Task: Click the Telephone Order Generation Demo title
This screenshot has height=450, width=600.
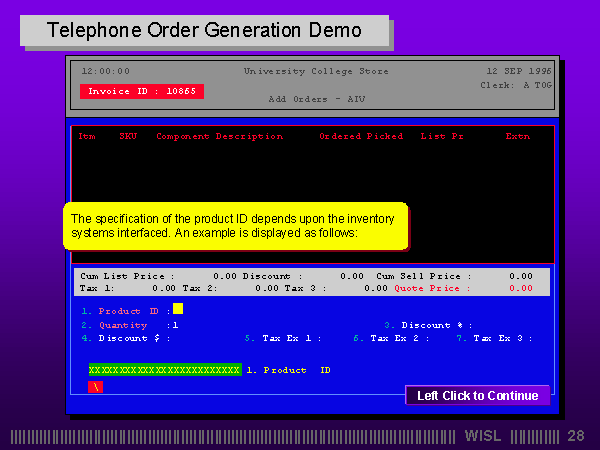Action: [x=205, y=30]
